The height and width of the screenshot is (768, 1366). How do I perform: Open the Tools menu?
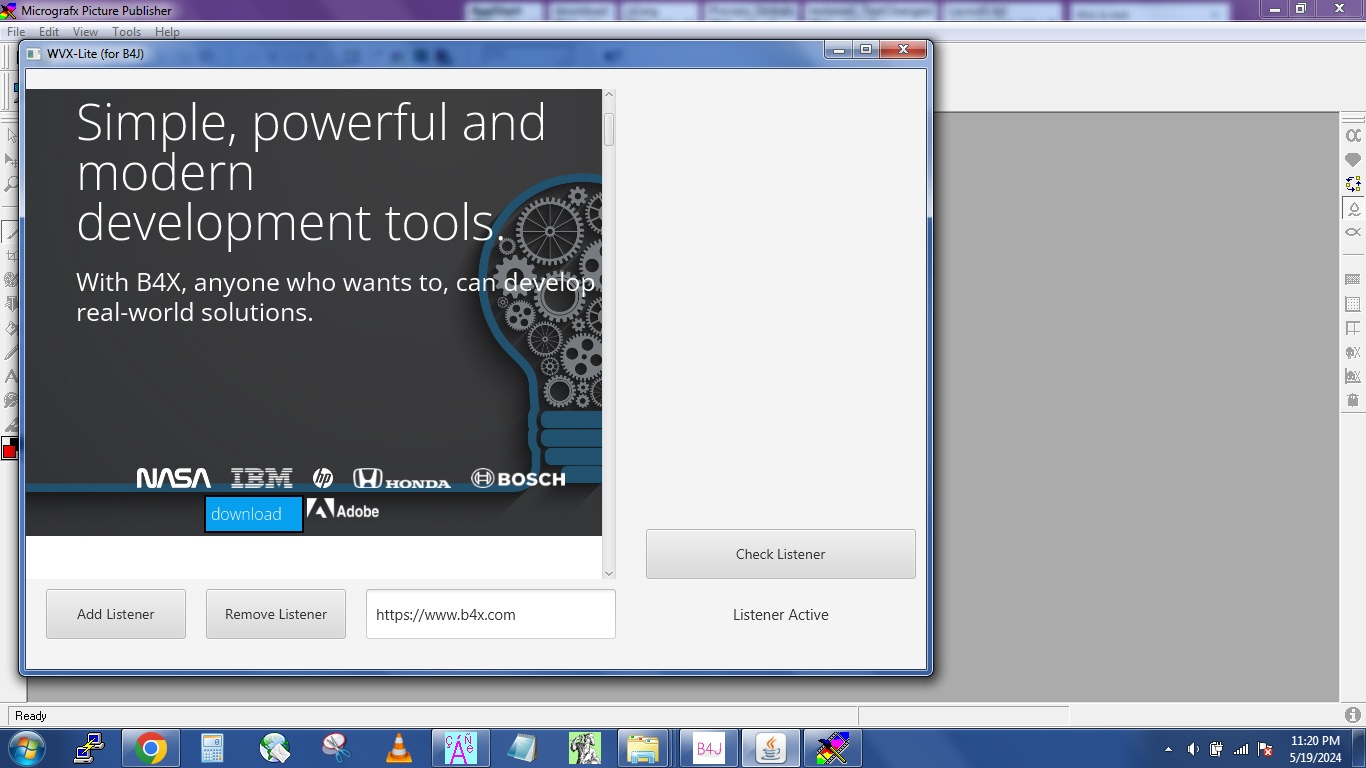[x=127, y=32]
